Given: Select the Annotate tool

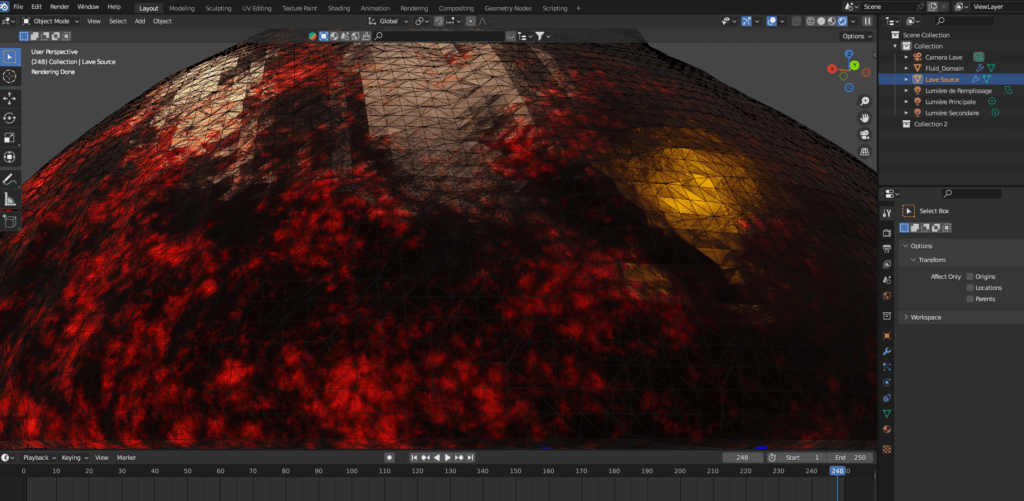Looking at the screenshot, I should pos(10,179).
